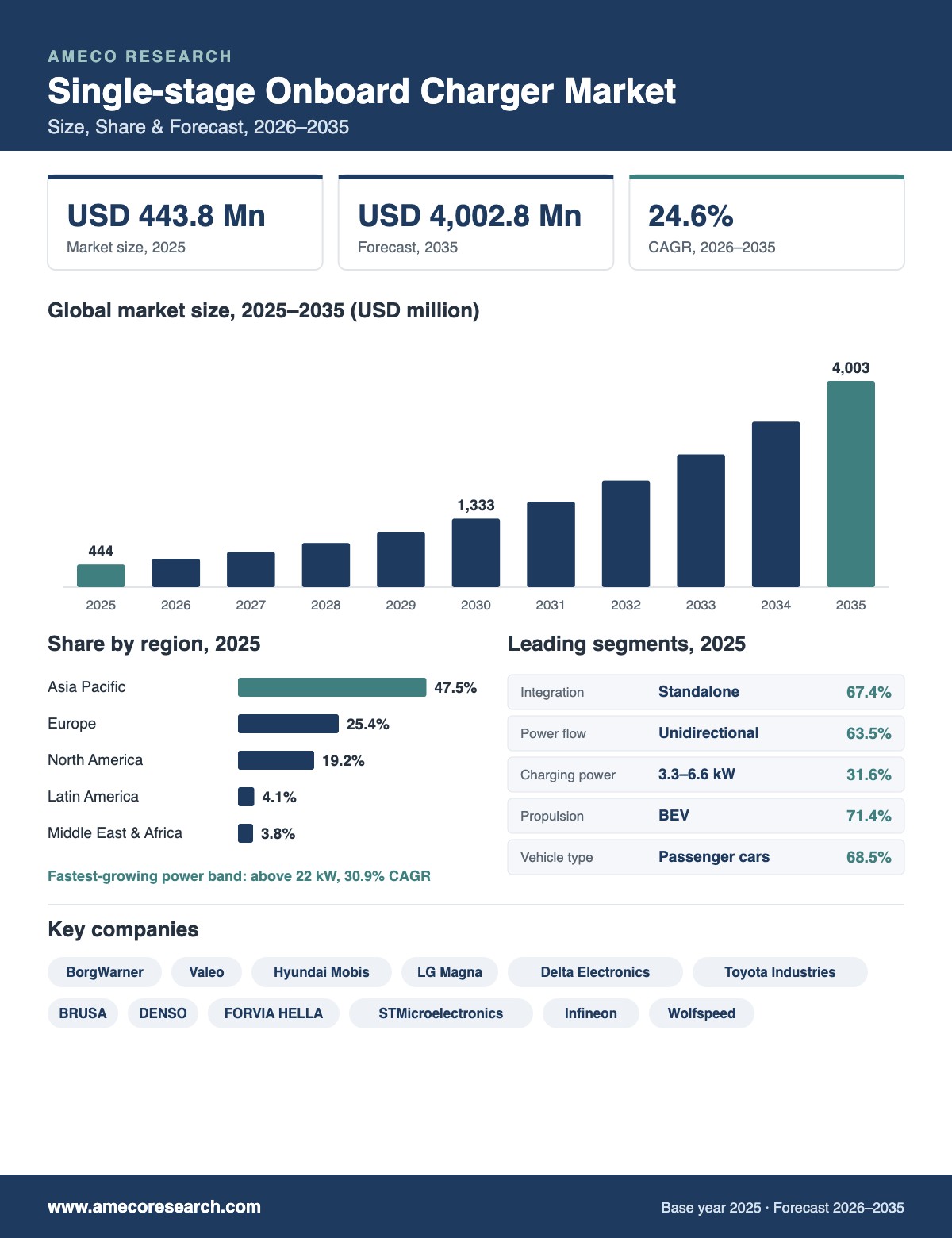This screenshot has width=952, height=1238.
Task: Select the Vehicle type Passenger cars row
Action: 706,857
